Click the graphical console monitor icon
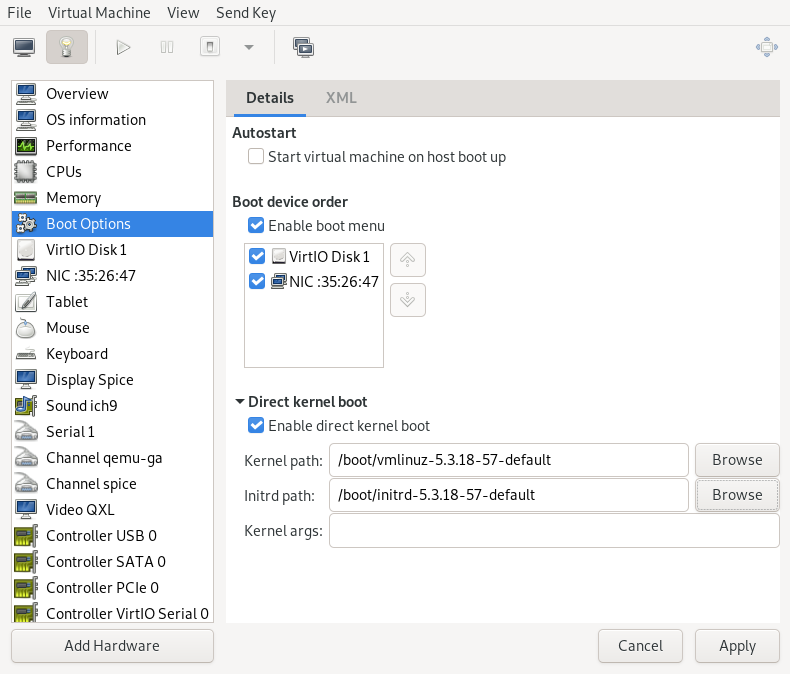The image size is (790, 674). (x=24, y=47)
